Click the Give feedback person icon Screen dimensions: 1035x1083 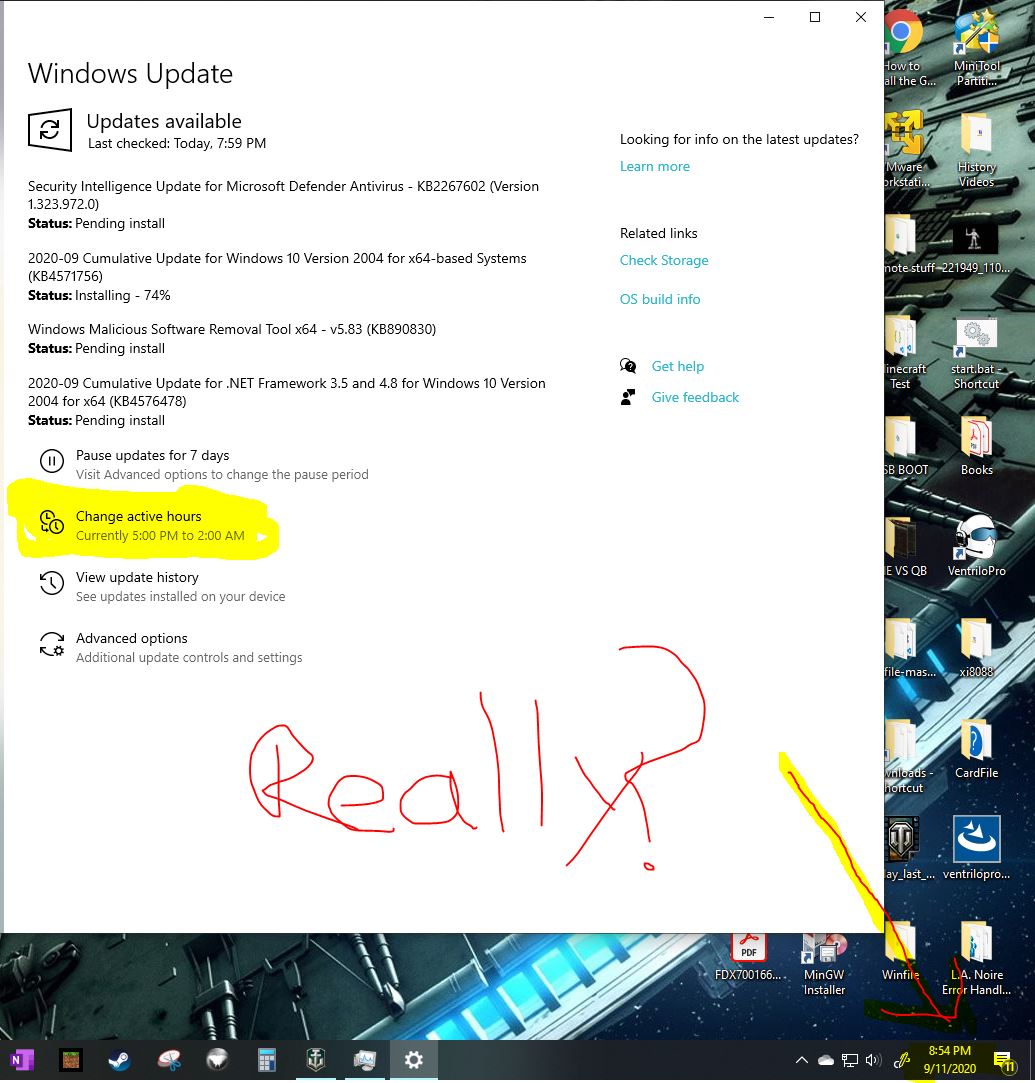628,397
